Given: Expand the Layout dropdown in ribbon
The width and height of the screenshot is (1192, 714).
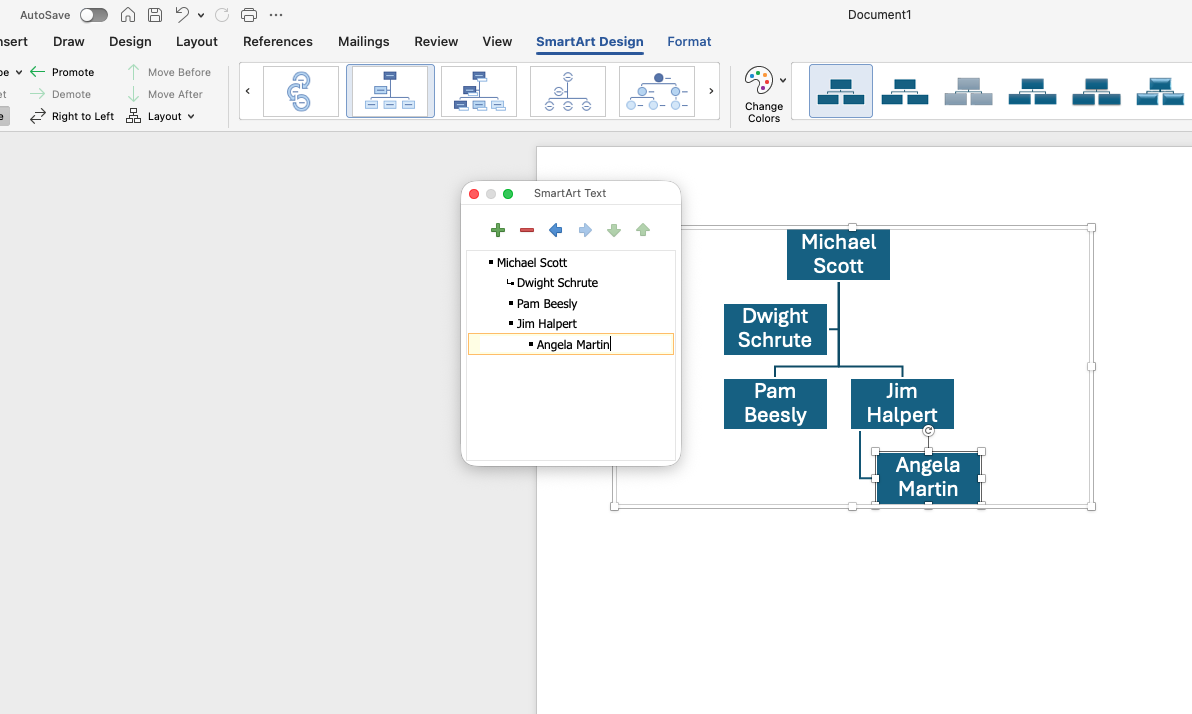Looking at the screenshot, I should click(160, 116).
